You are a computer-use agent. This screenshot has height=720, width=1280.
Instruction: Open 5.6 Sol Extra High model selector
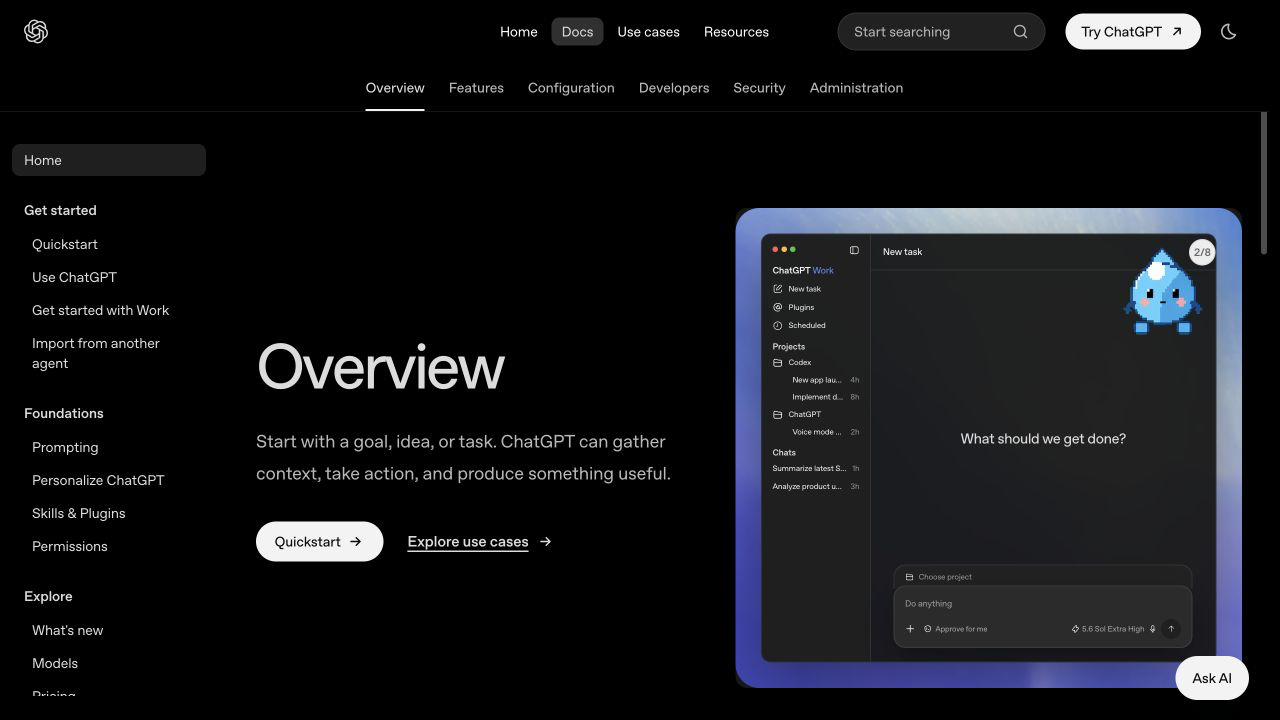point(1107,629)
